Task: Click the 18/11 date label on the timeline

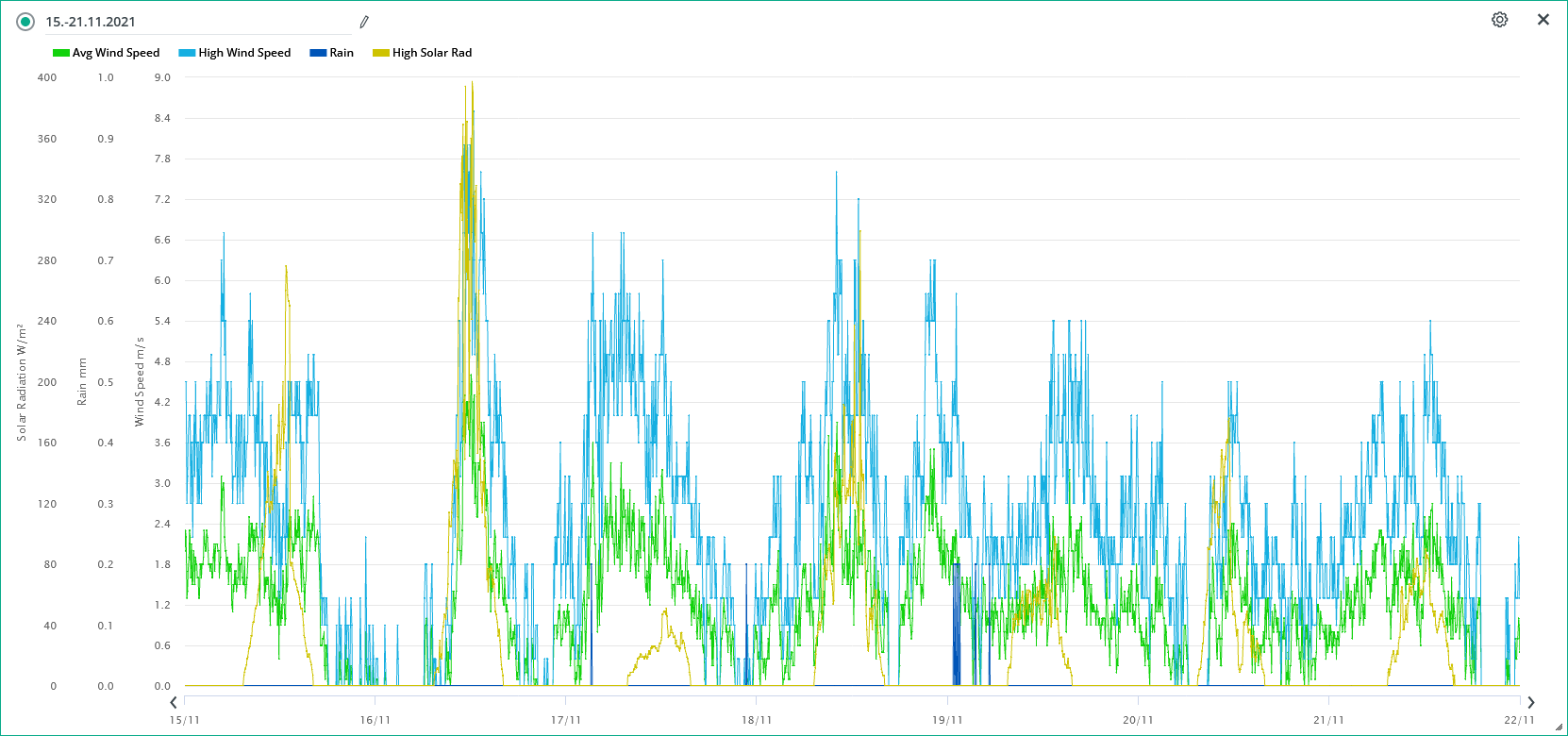Action: [756, 720]
